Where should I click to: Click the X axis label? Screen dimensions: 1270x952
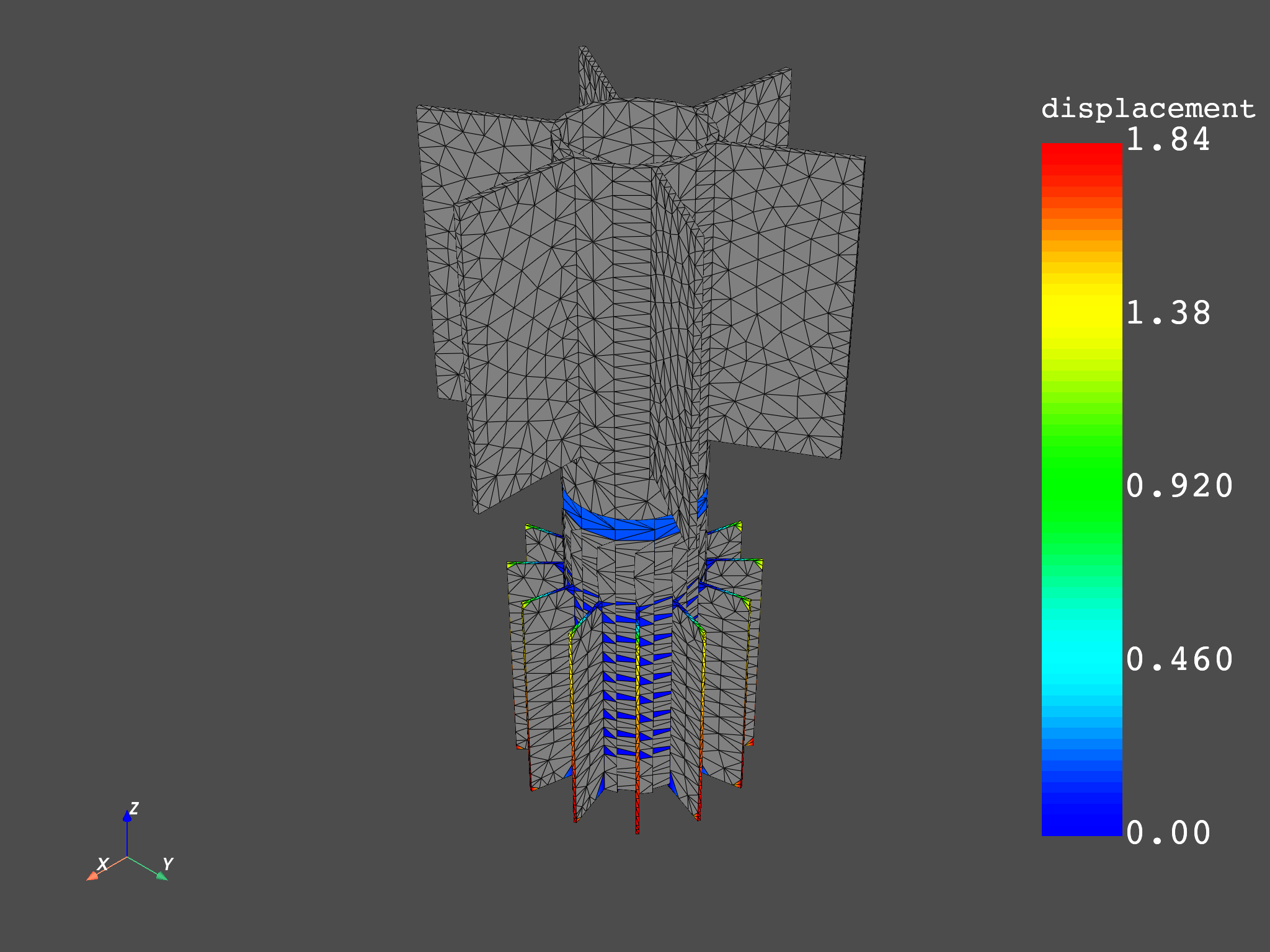click(103, 863)
